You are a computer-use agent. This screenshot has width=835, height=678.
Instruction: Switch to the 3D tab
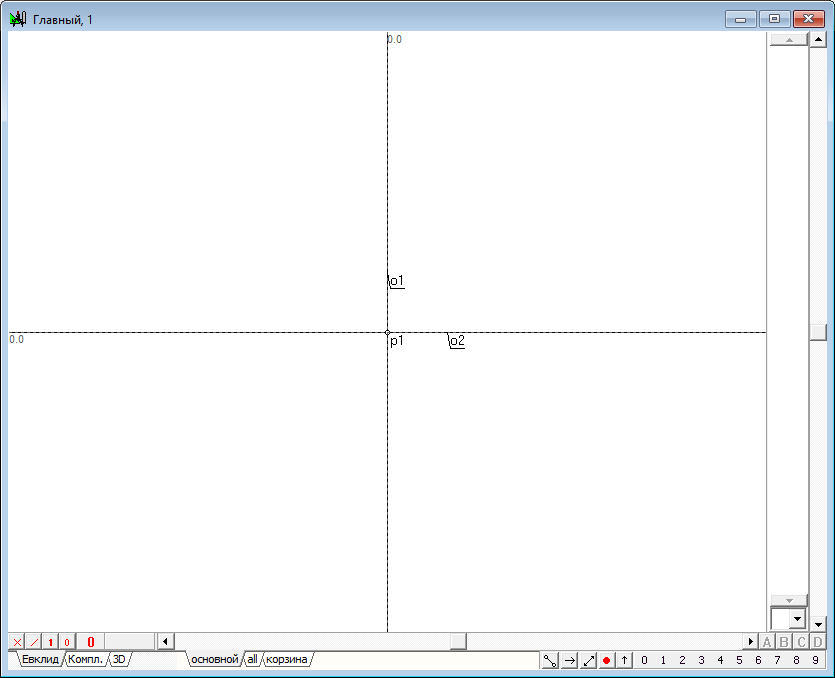[119, 659]
